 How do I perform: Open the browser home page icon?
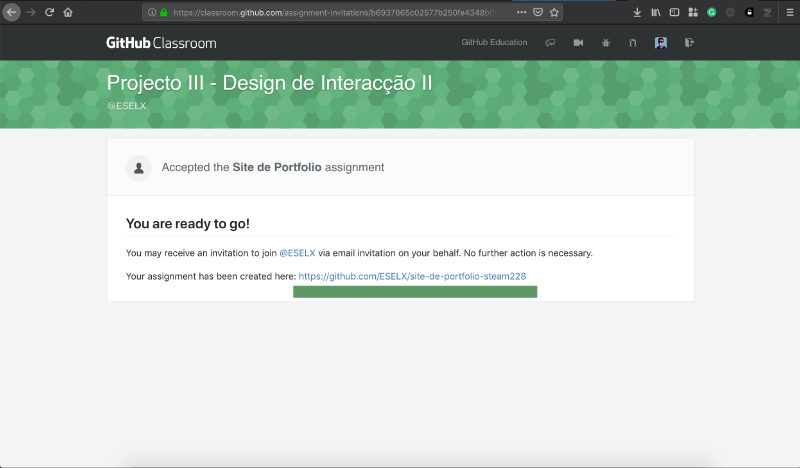pos(68,12)
